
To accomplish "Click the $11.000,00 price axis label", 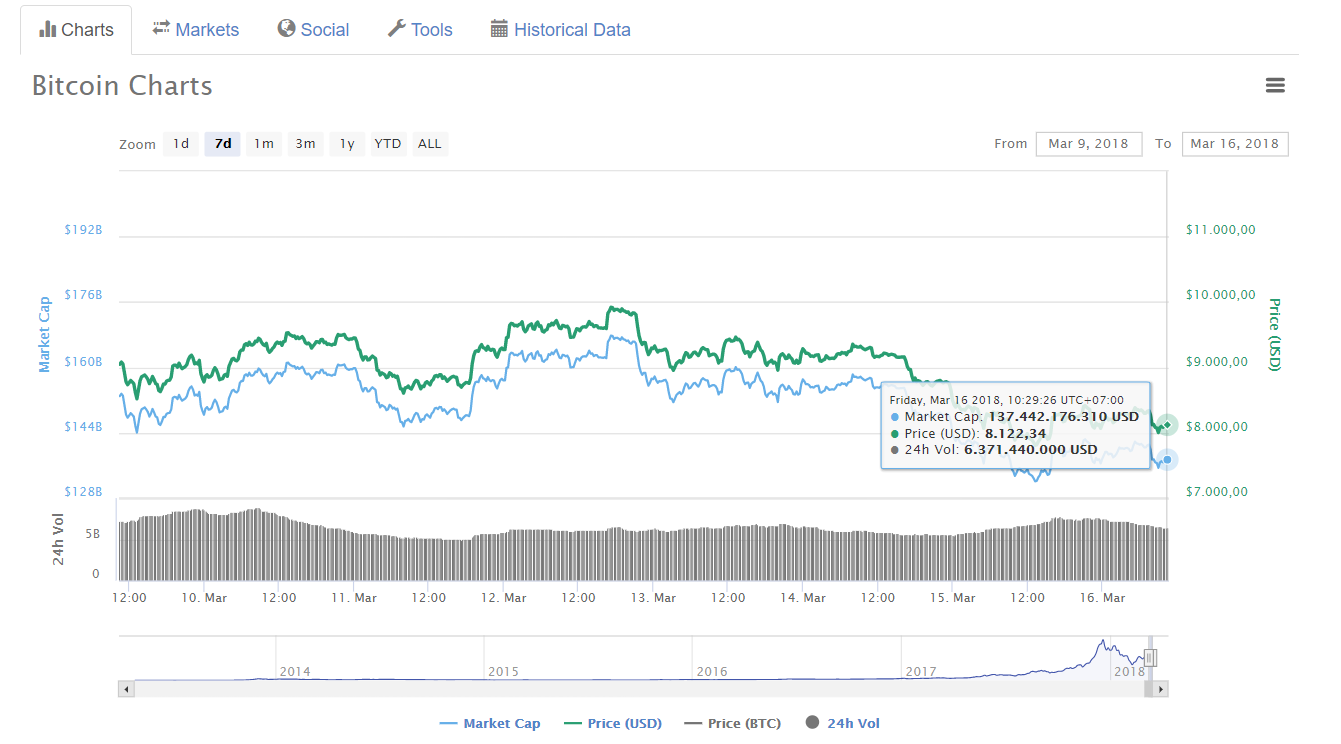I will click(x=1220, y=230).
